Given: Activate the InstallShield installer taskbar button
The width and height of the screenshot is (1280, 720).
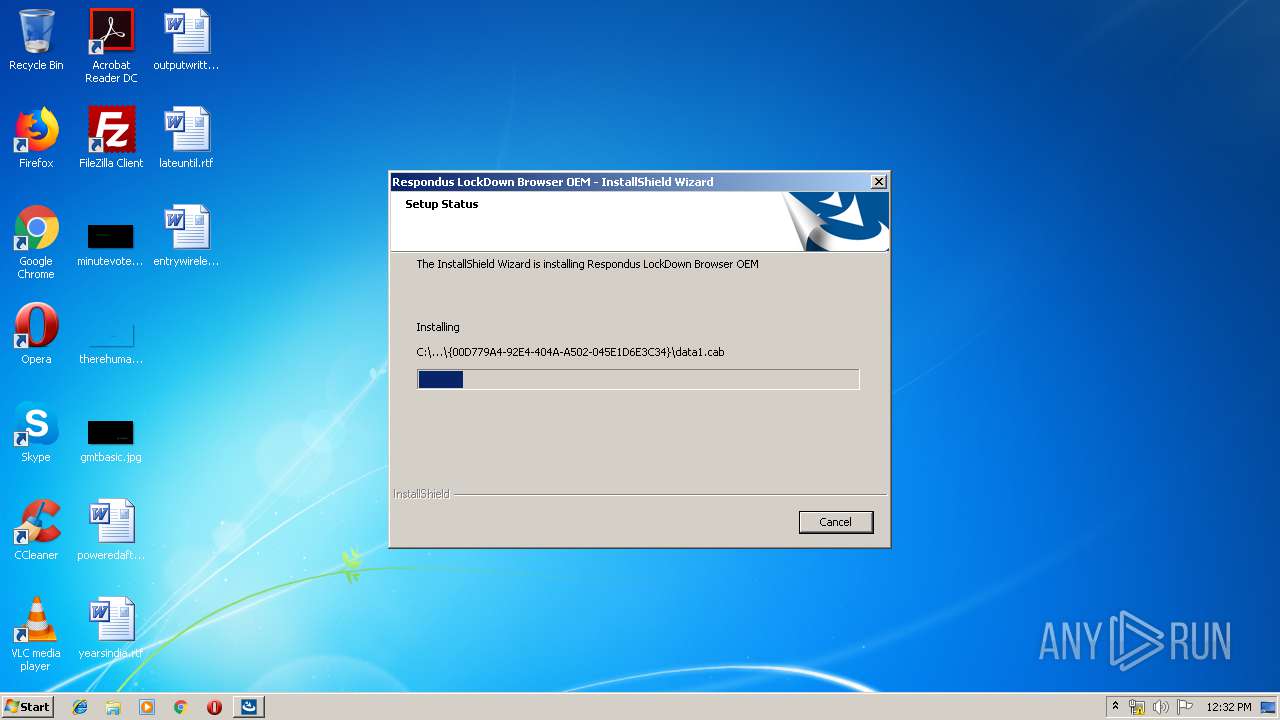Looking at the screenshot, I should pos(249,707).
